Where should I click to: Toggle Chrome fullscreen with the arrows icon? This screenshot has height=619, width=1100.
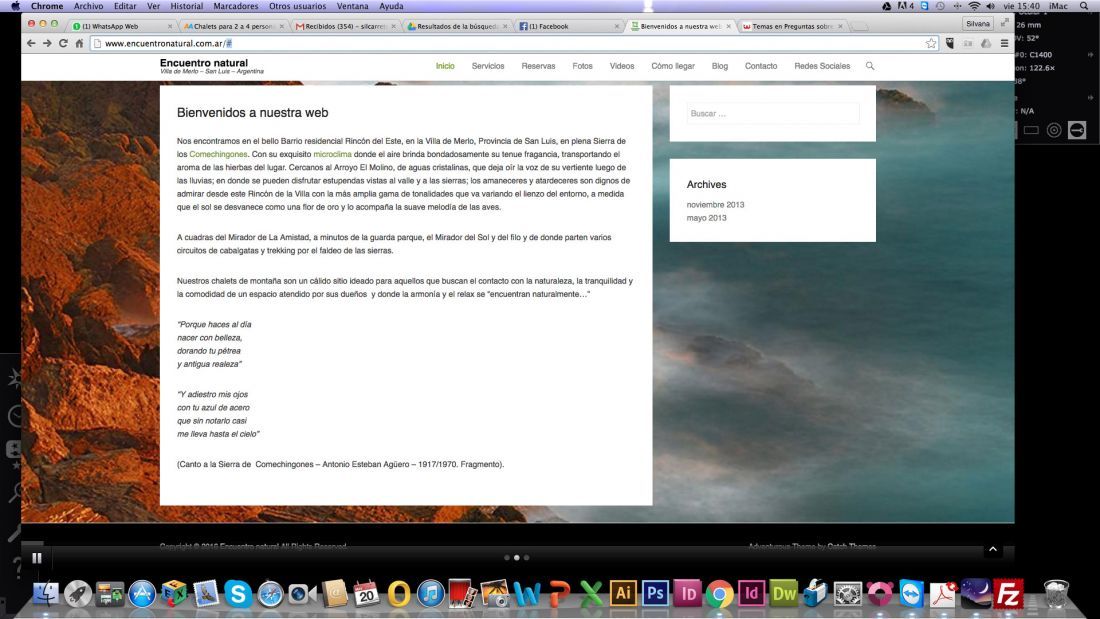[x=1005, y=23]
